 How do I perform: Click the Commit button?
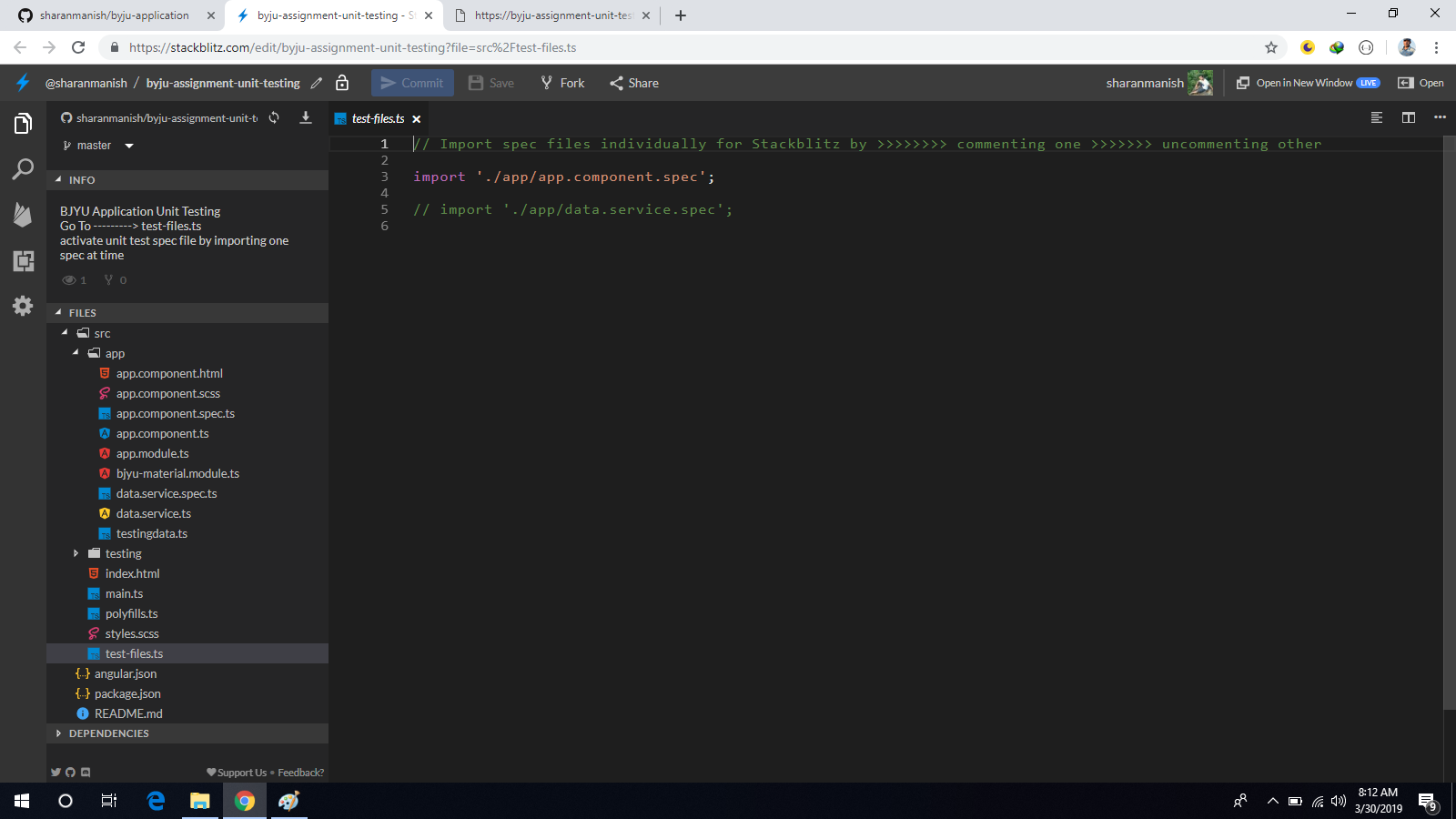click(x=412, y=83)
